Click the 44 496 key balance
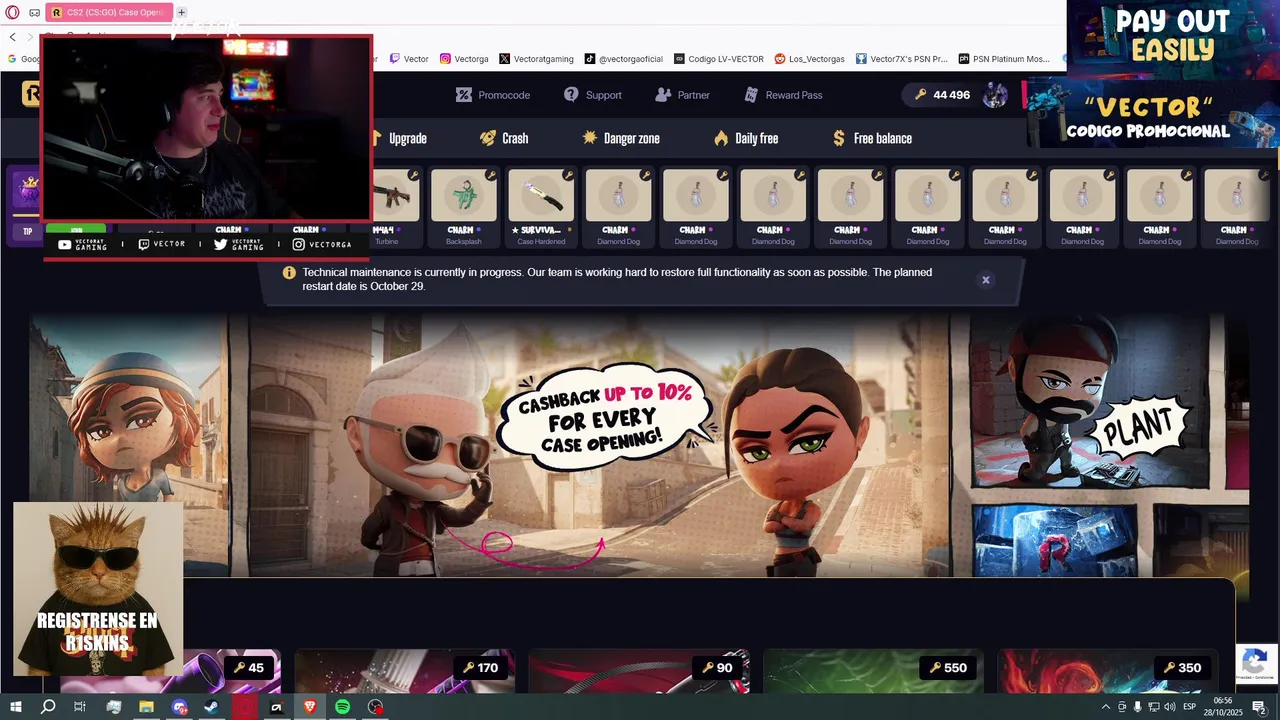1280x720 pixels. click(x=941, y=95)
